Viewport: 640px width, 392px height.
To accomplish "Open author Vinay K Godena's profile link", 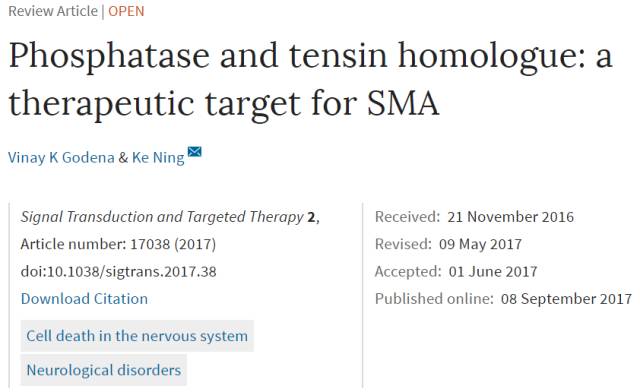I will (x=61, y=158).
